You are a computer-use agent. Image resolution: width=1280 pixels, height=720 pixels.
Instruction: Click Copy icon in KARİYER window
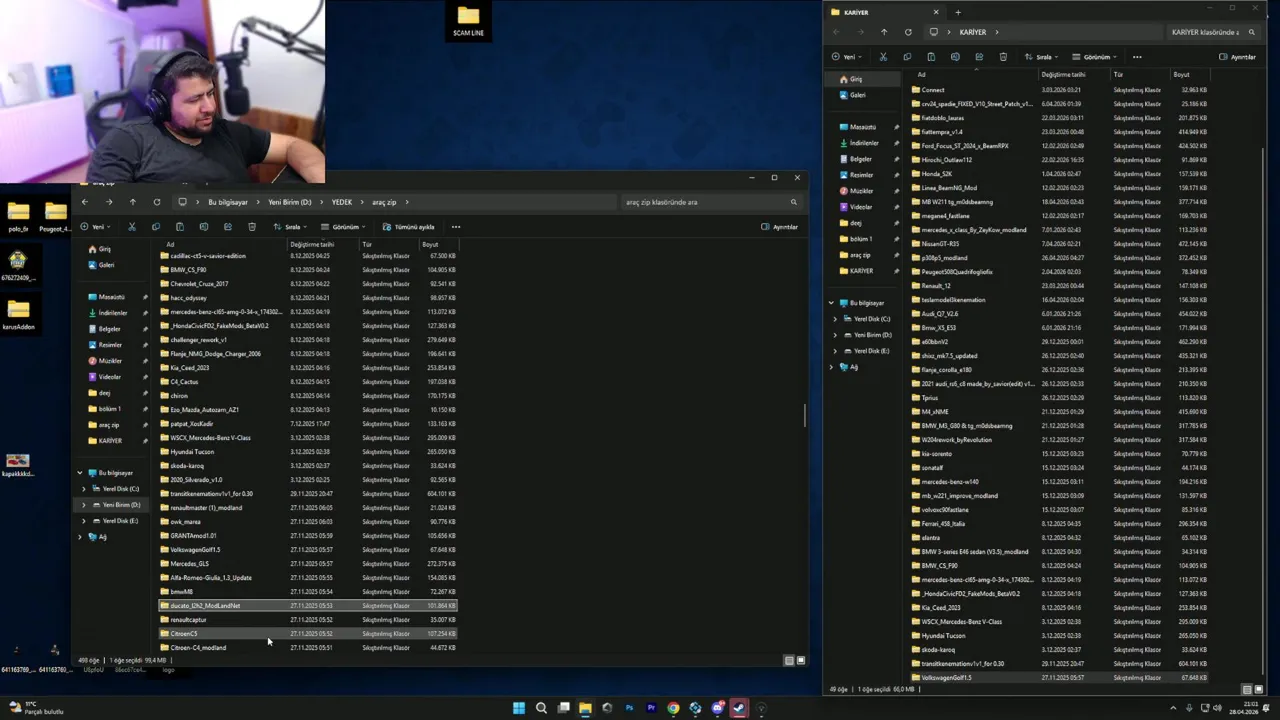tap(907, 57)
